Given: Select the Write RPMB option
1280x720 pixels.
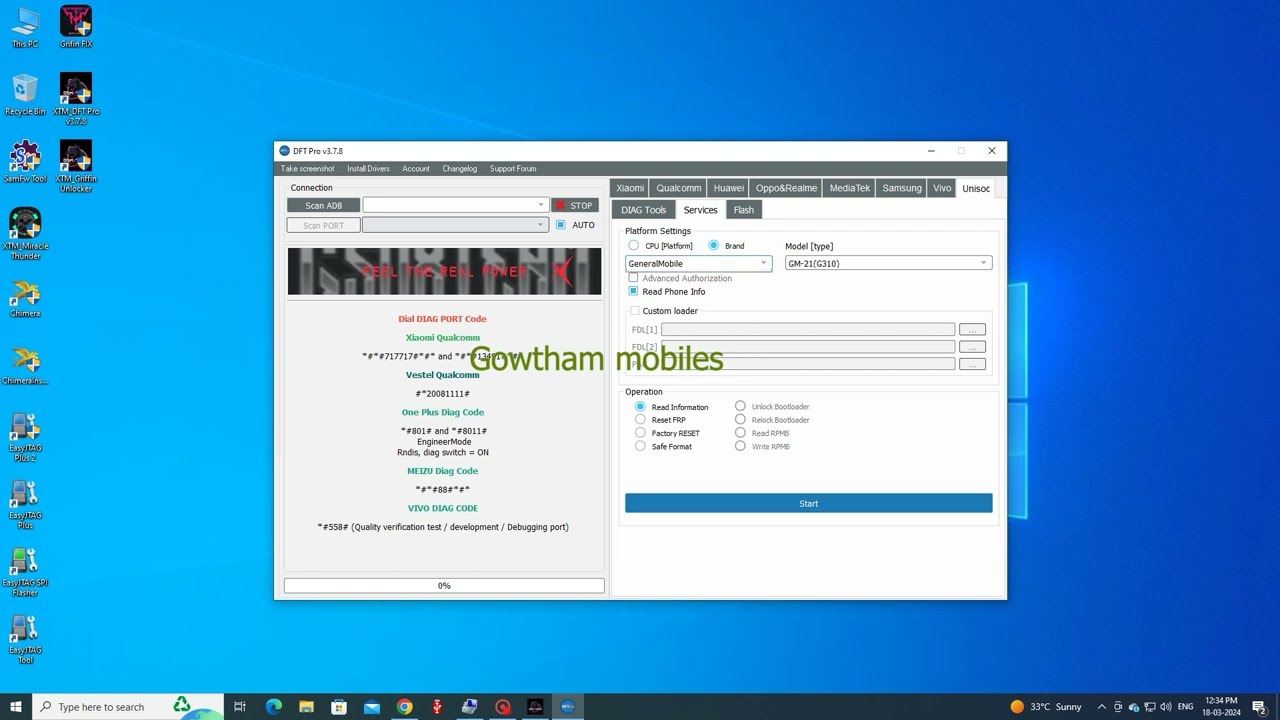Looking at the screenshot, I should [740, 446].
